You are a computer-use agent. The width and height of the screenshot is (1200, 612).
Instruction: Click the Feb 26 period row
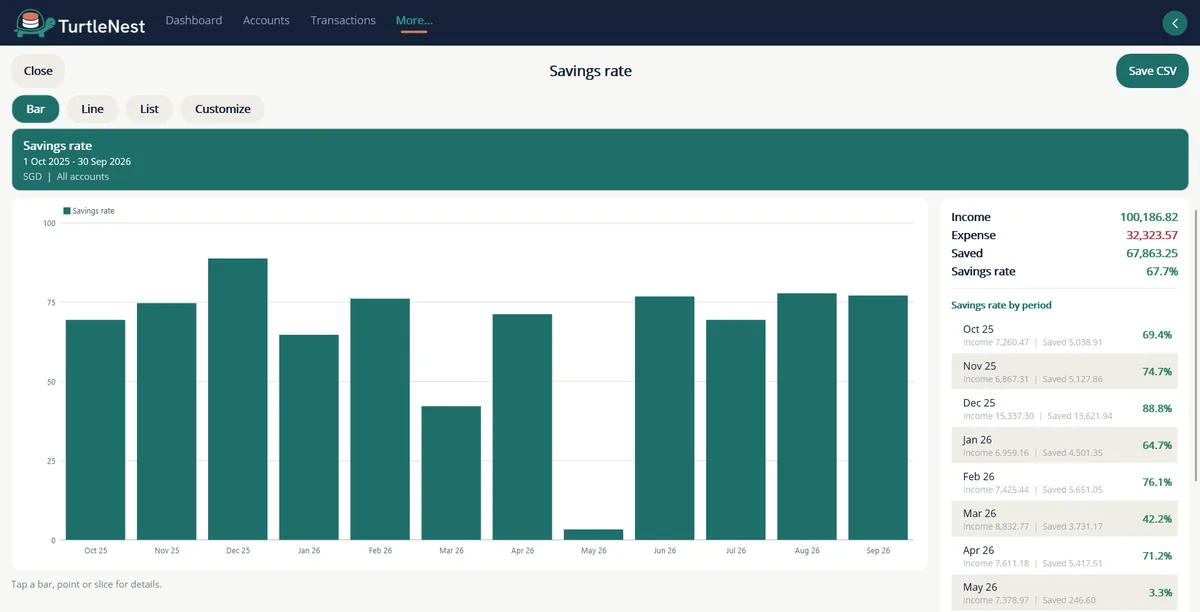[1065, 483]
